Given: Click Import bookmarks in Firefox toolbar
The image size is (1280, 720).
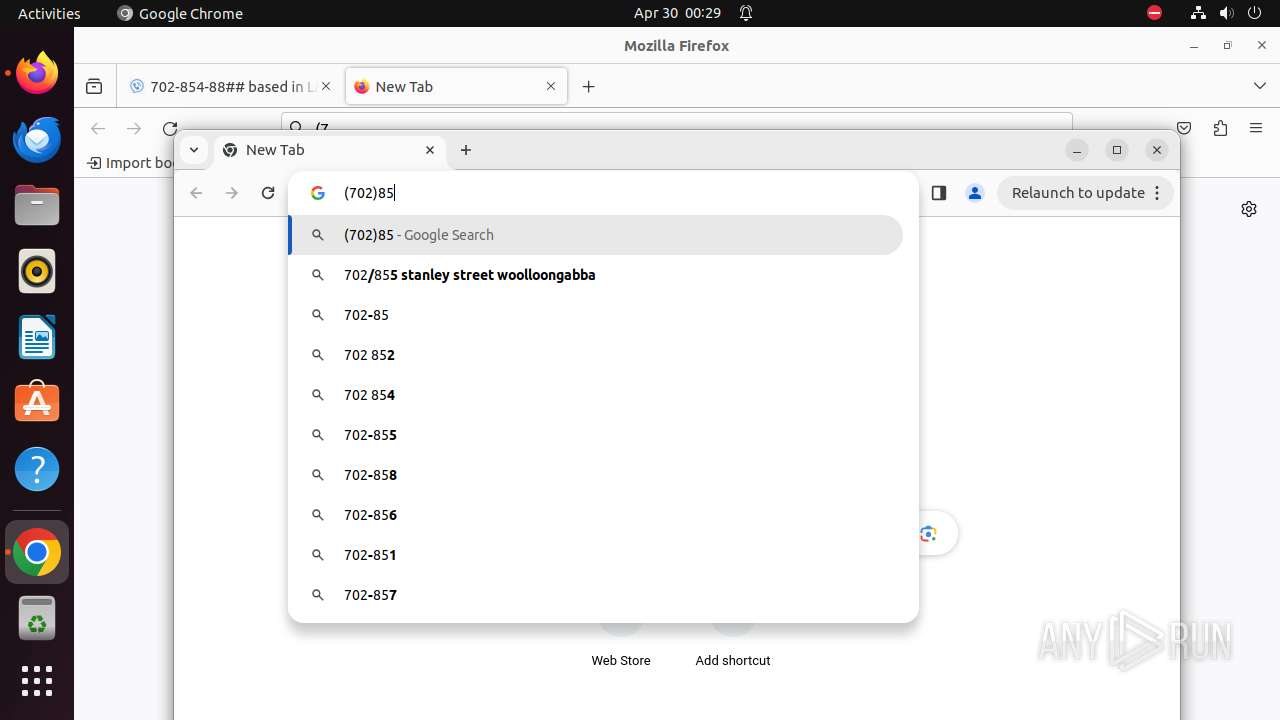Looking at the screenshot, I should click(x=130, y=163).
